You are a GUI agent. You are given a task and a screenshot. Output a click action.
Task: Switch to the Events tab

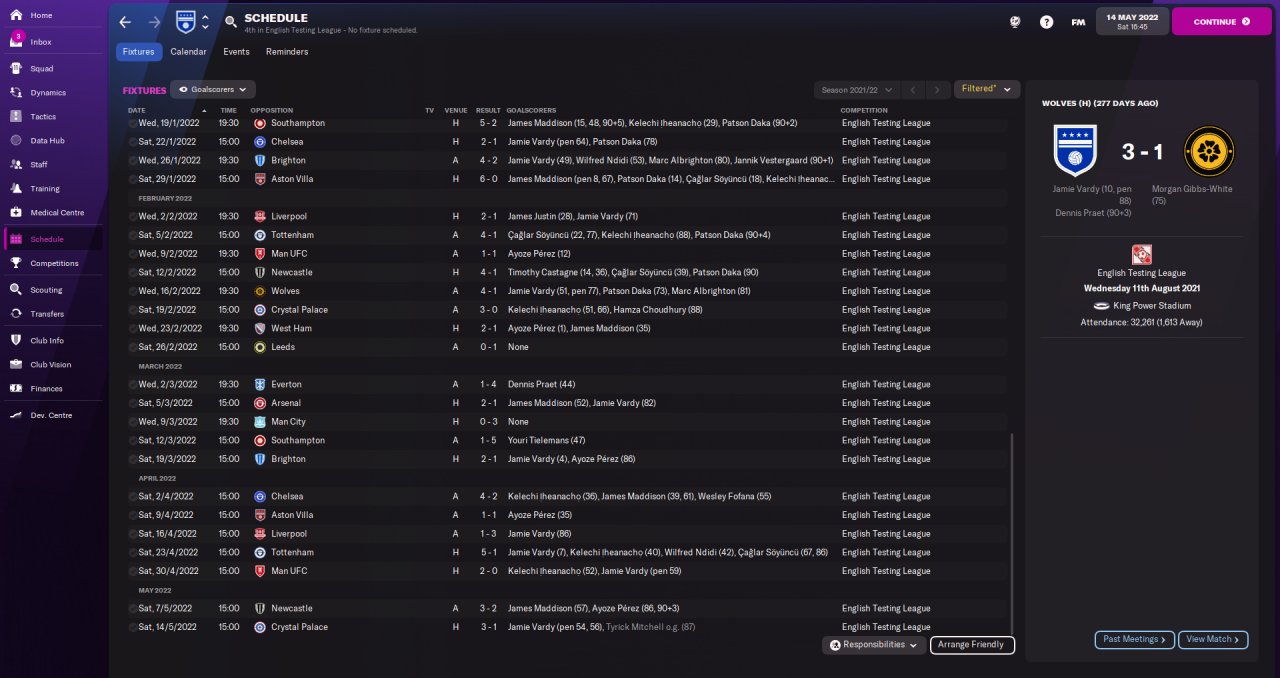point(236,52)
